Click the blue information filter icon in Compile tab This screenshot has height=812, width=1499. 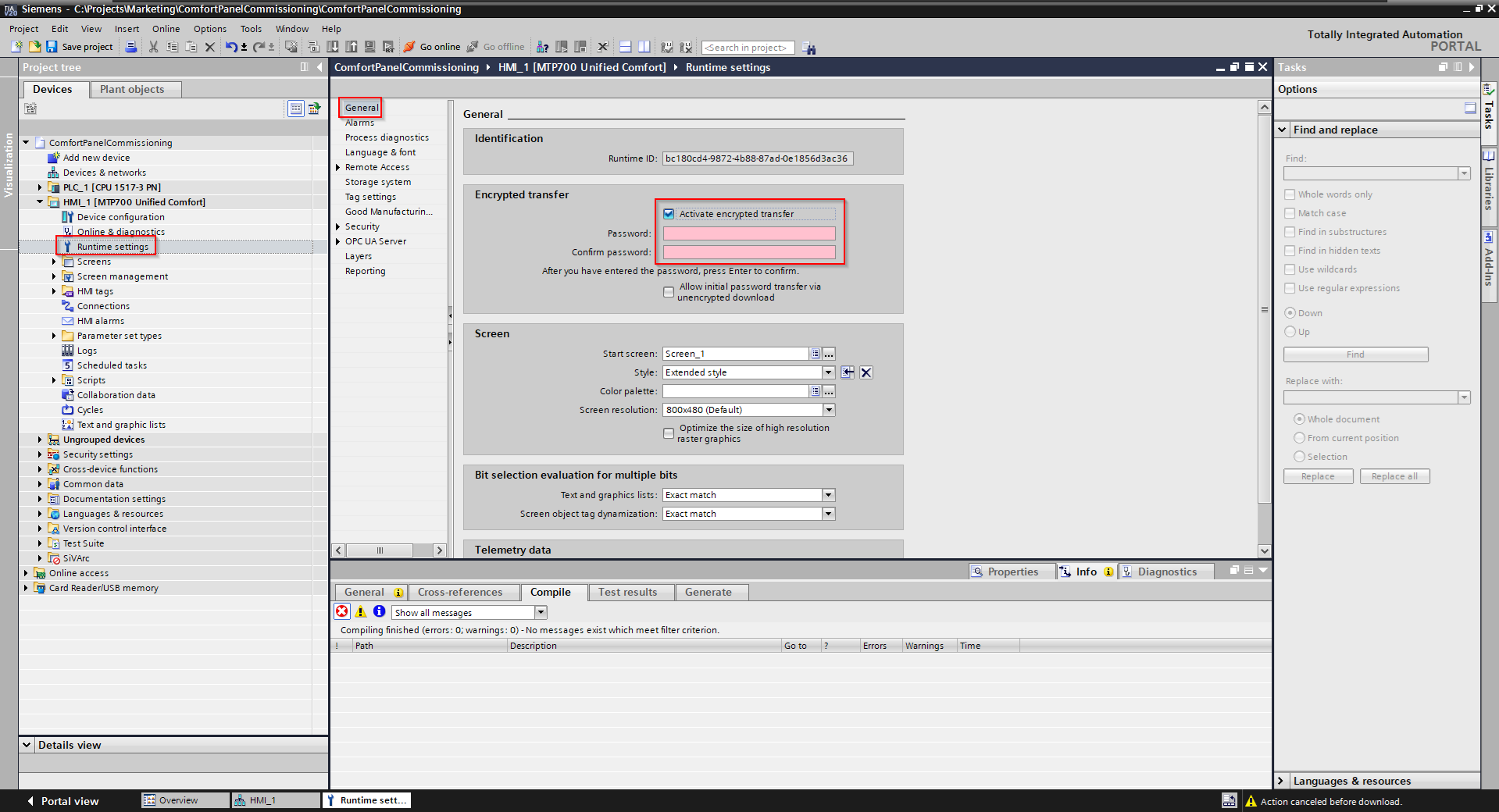click(x=379, y=611)
